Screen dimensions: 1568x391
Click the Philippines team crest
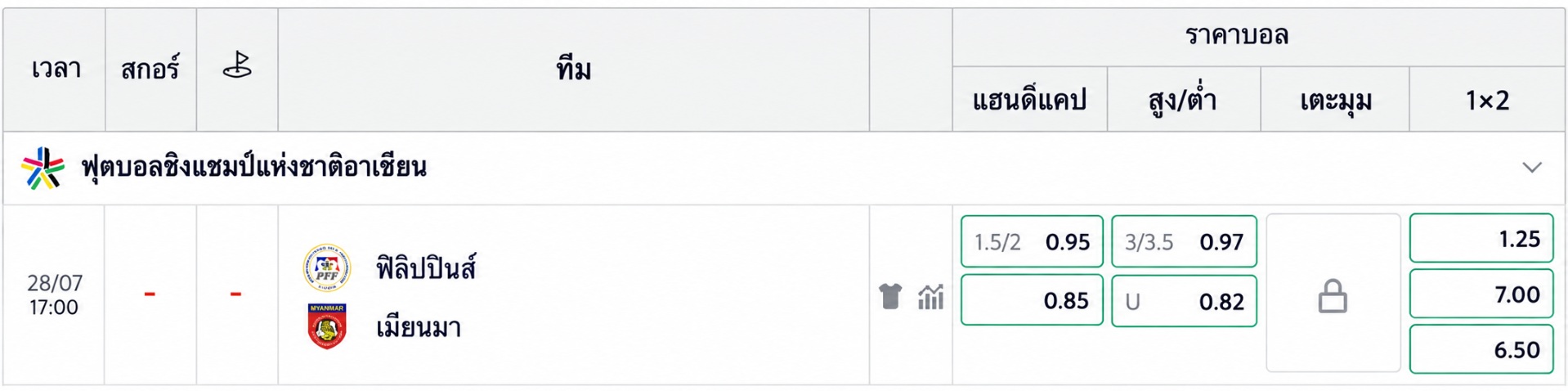327,267
